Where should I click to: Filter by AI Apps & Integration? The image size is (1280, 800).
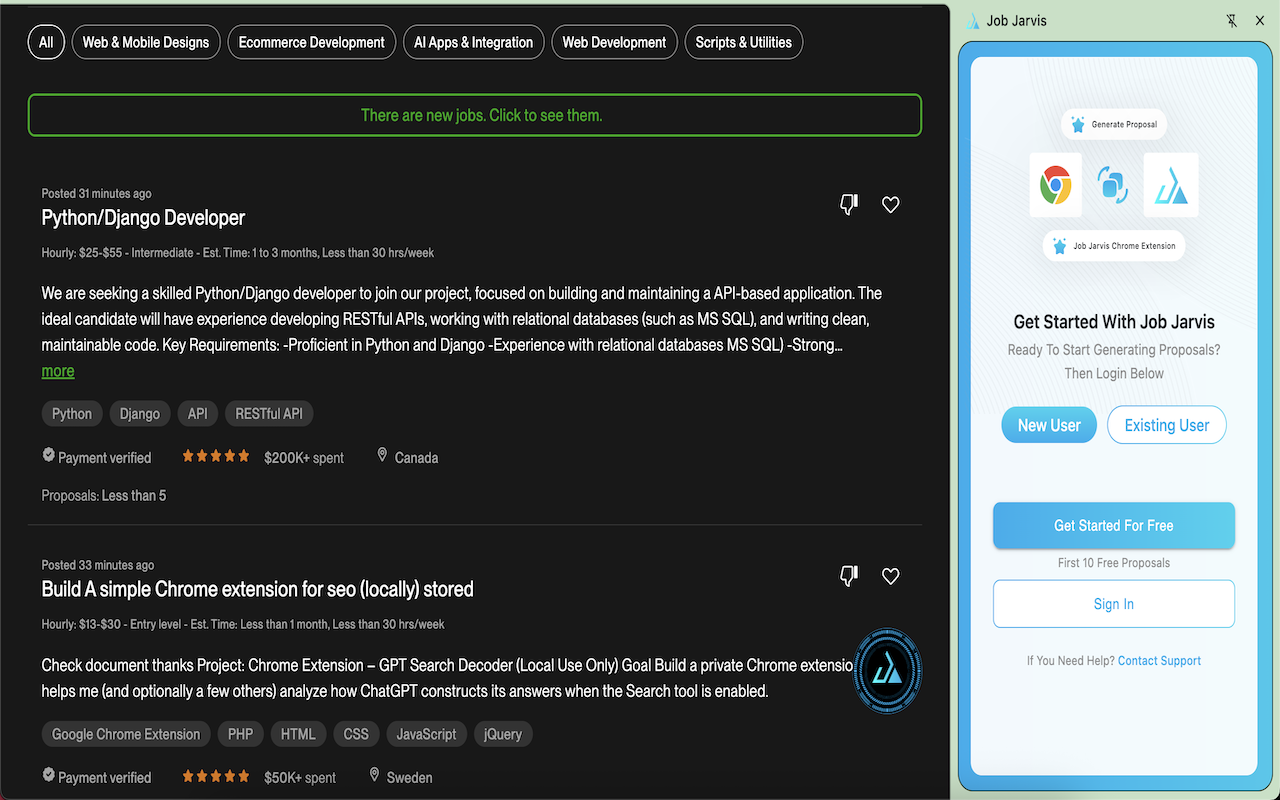[x=474, y=42]
